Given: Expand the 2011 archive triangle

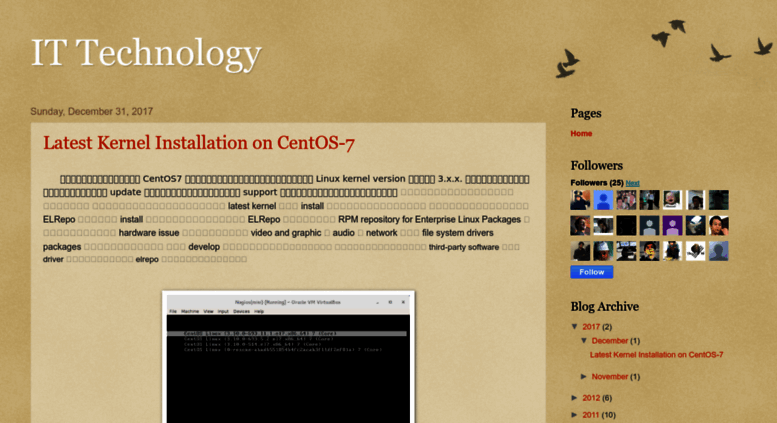Looking at the screenshot, I should tap(575, 415).
